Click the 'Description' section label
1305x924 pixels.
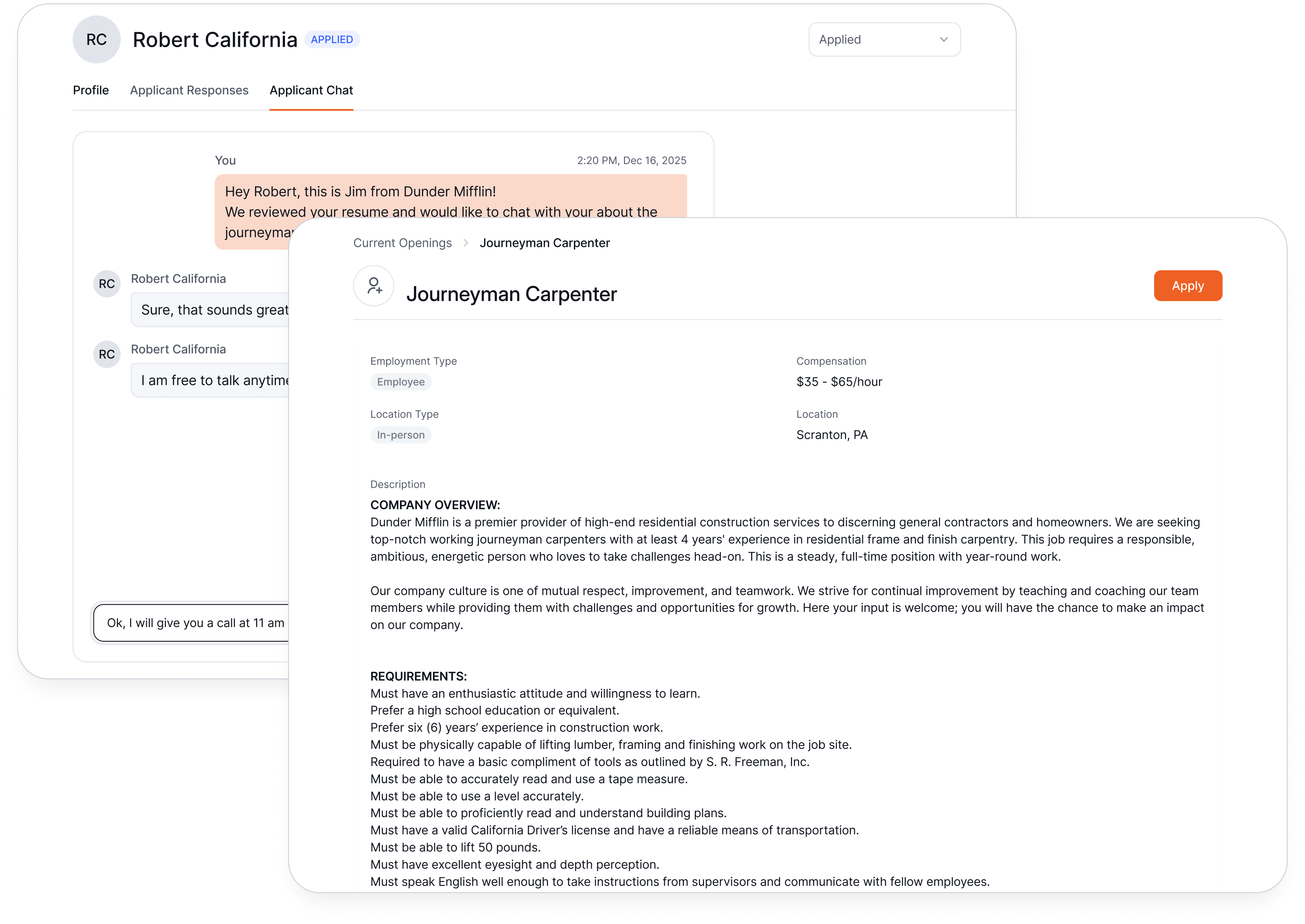(x=397, y=484)
